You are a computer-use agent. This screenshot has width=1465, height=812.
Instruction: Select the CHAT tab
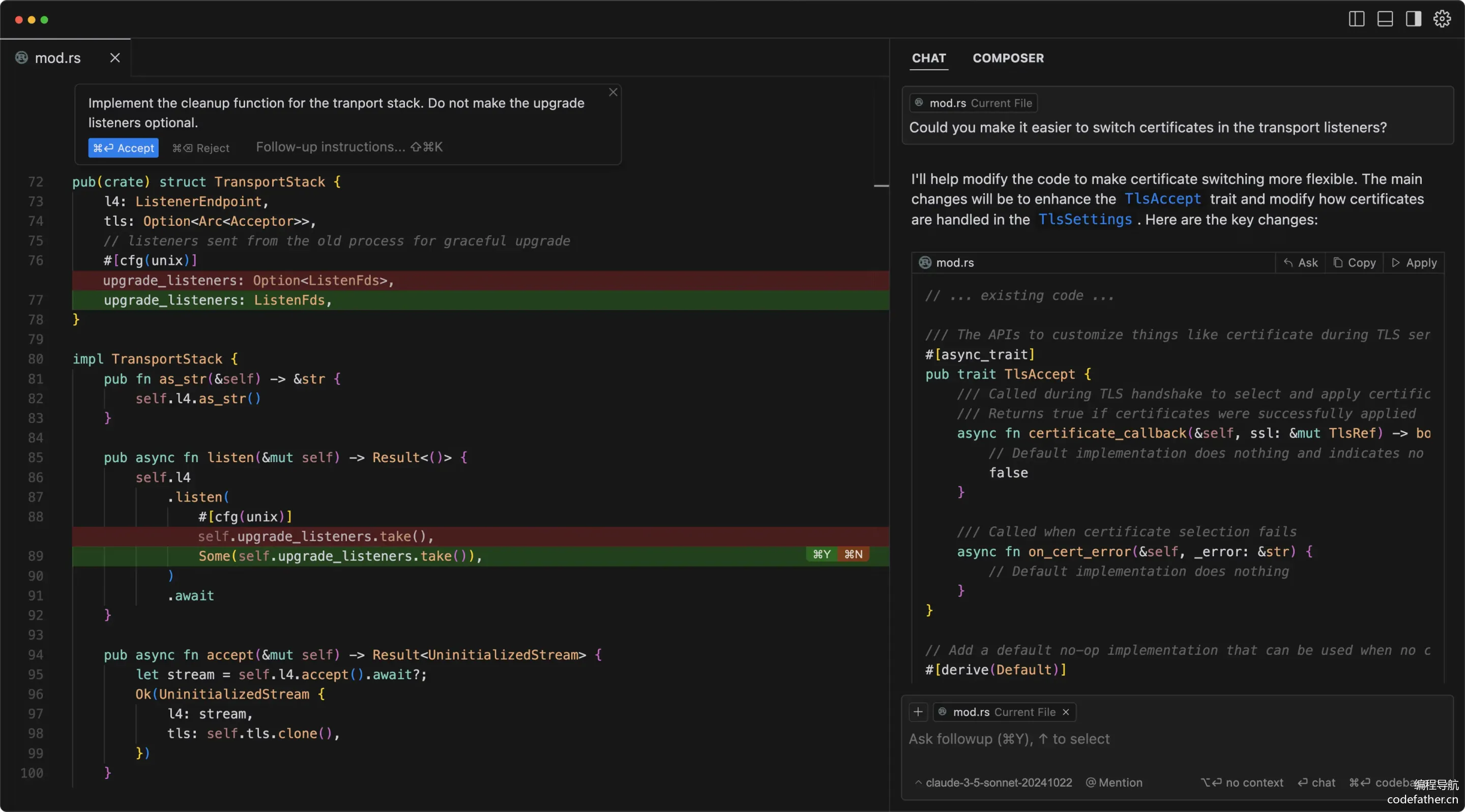pos(929,58)
